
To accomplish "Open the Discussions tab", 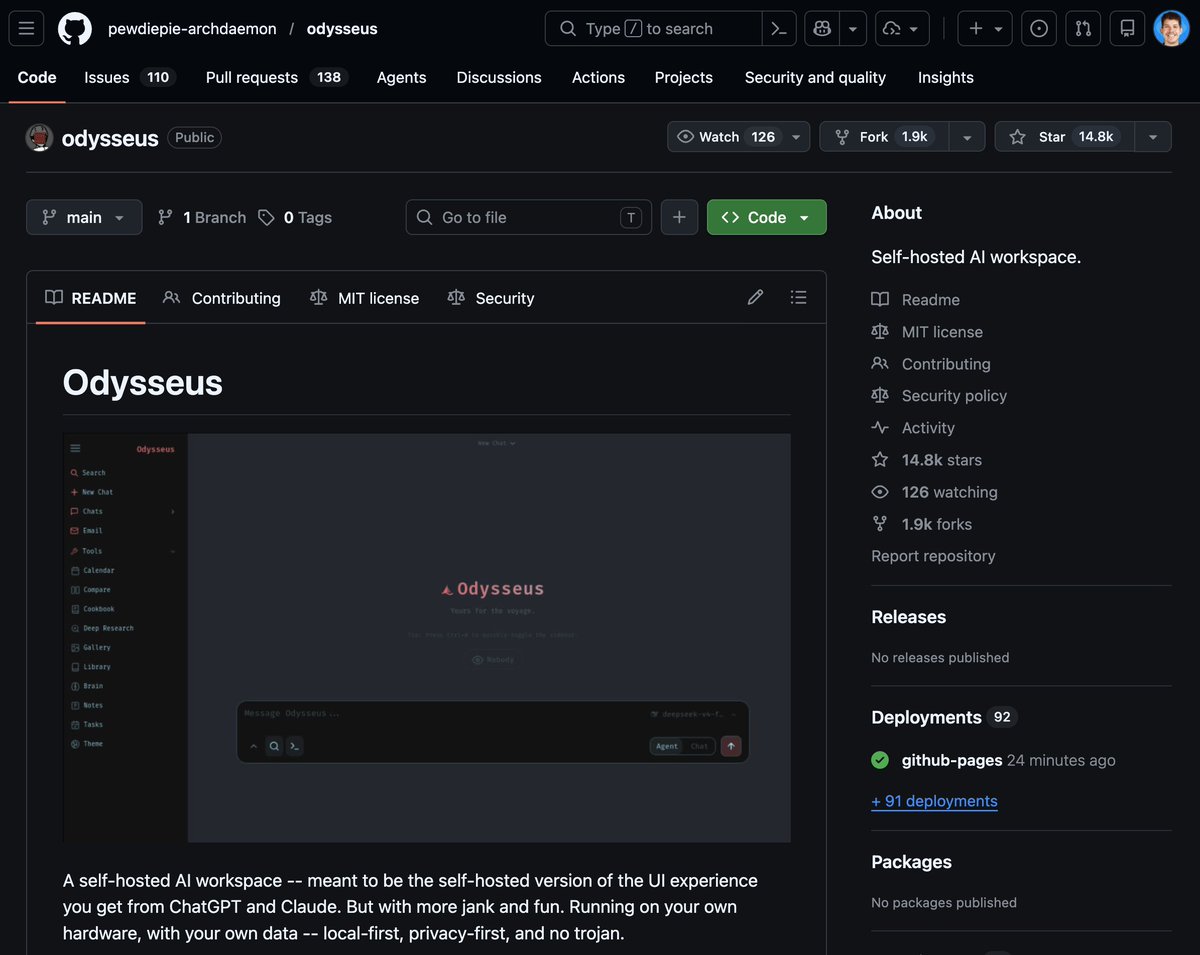I will tap(499, 77).
